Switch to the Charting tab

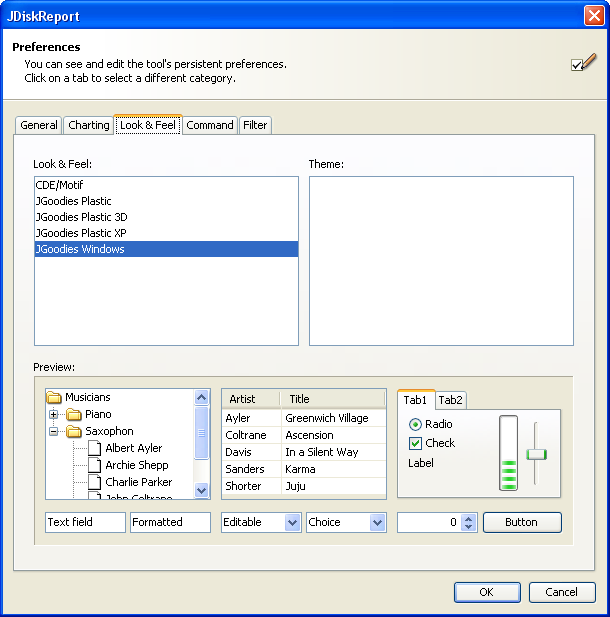(x=89, y=125)
